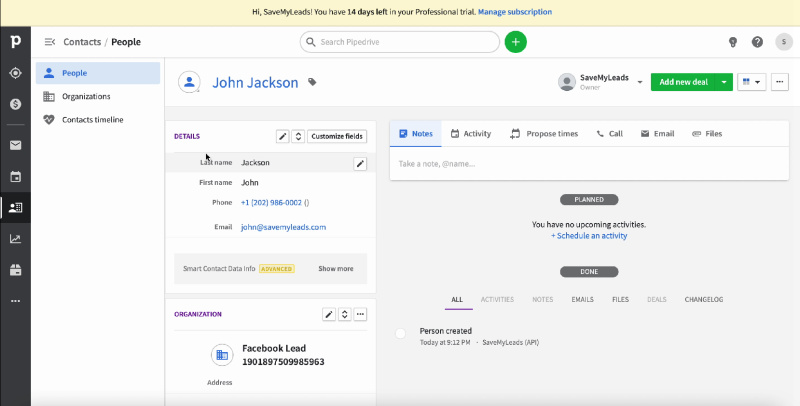Click the SaveMyLeads owner avatar
The width and height of the screenshot is (800, 406).
(x=567, y=82)
